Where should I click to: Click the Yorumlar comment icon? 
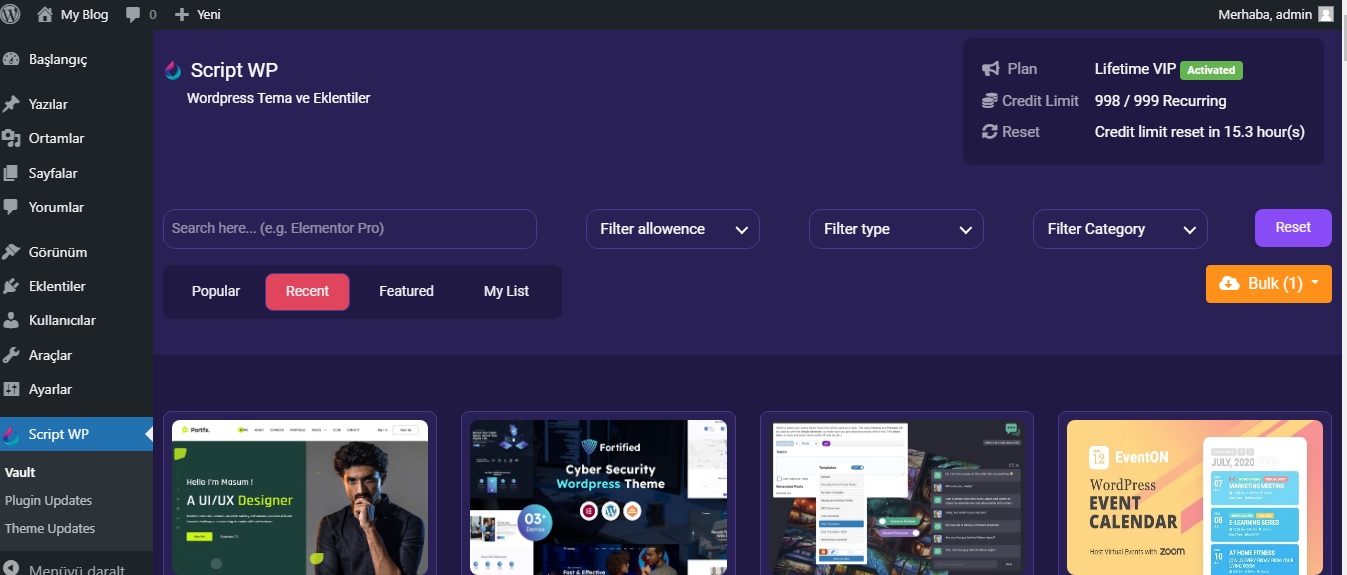12,207
